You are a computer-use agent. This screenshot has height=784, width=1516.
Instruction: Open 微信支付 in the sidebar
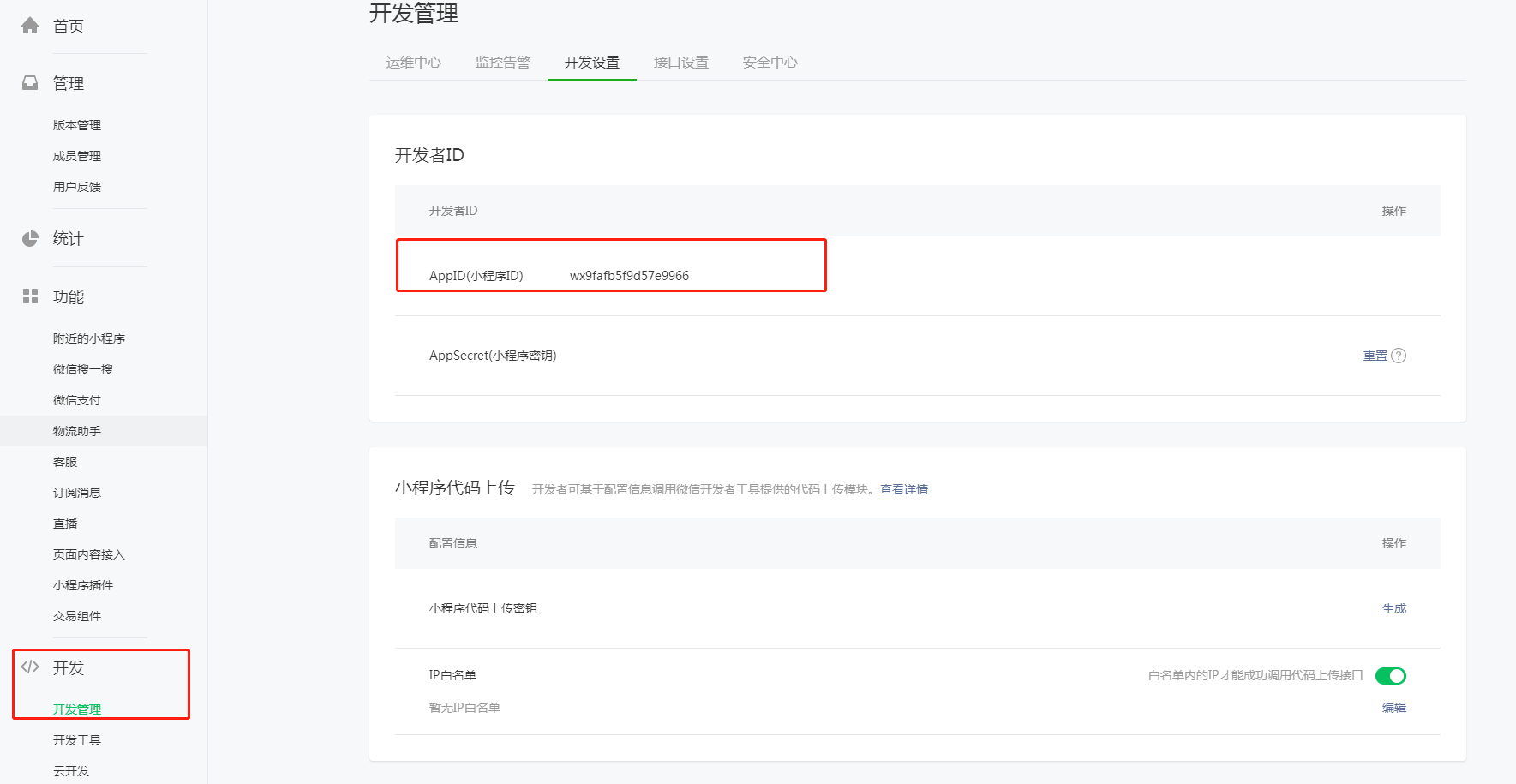click(77, 400)
